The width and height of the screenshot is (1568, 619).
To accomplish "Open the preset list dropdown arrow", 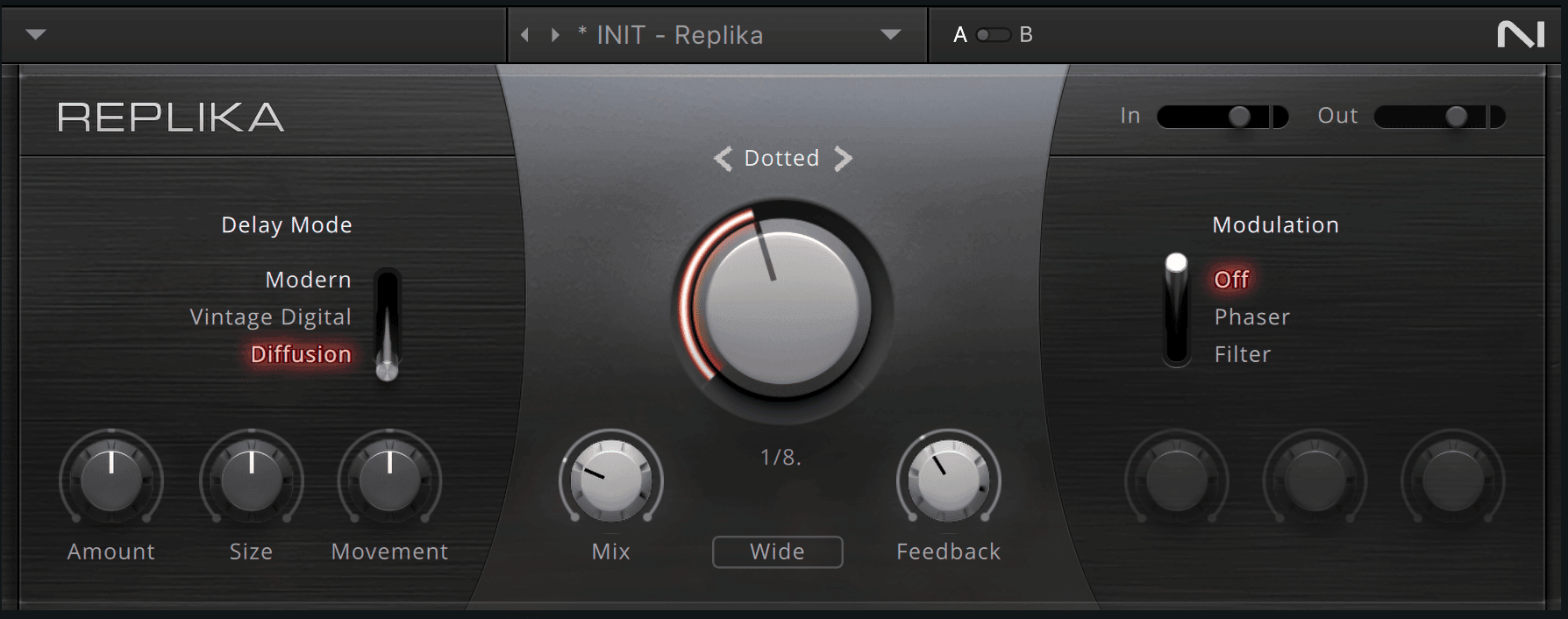I will 891,35.
